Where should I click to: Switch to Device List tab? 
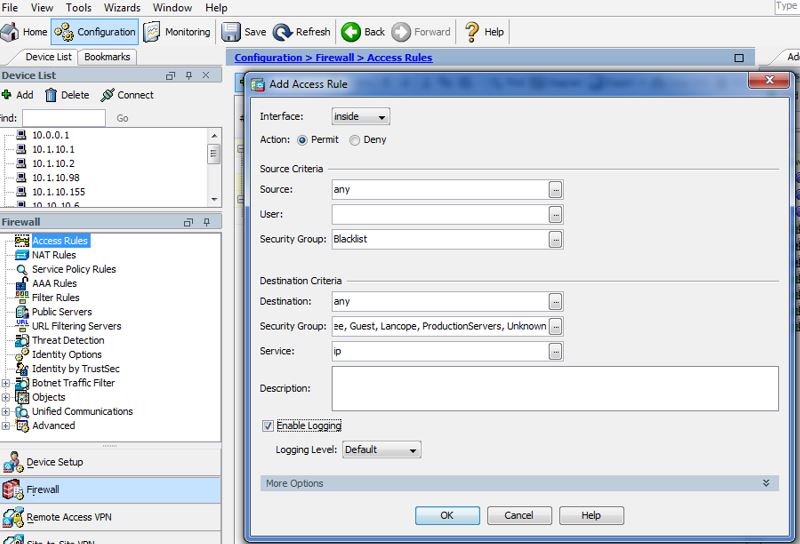(48, 57)
